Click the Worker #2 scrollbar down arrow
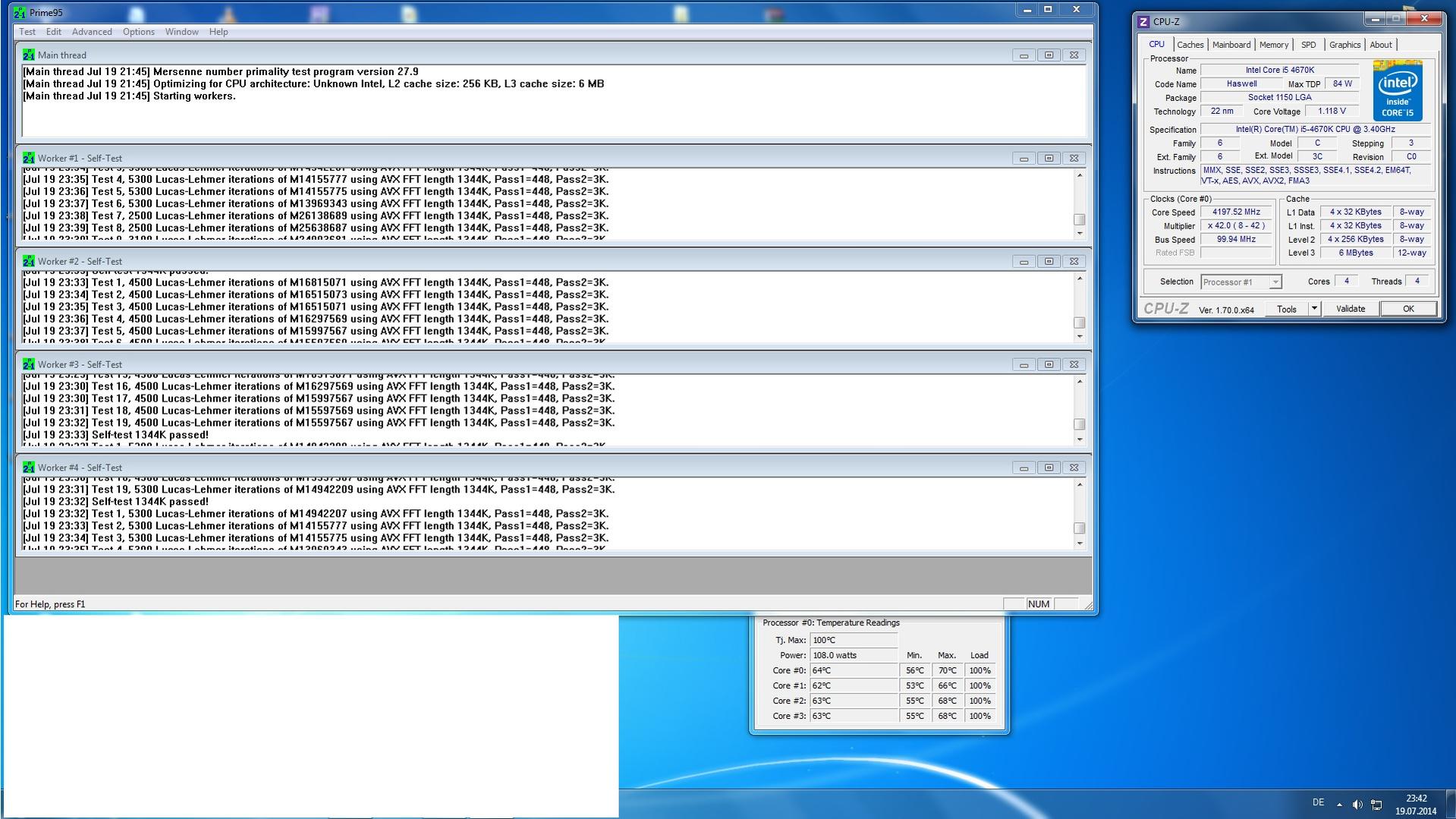This screenshot has width=1456, height=819. tap(1080, 336)
